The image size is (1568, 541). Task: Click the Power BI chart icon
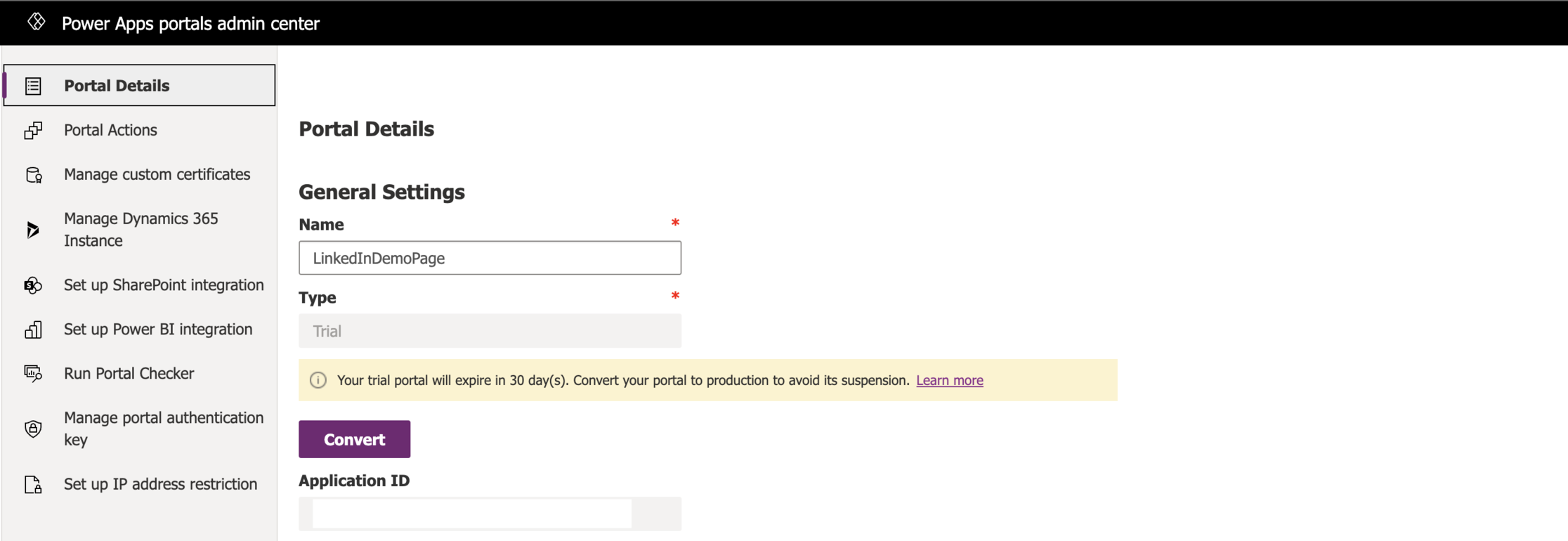tap(33, 330)
